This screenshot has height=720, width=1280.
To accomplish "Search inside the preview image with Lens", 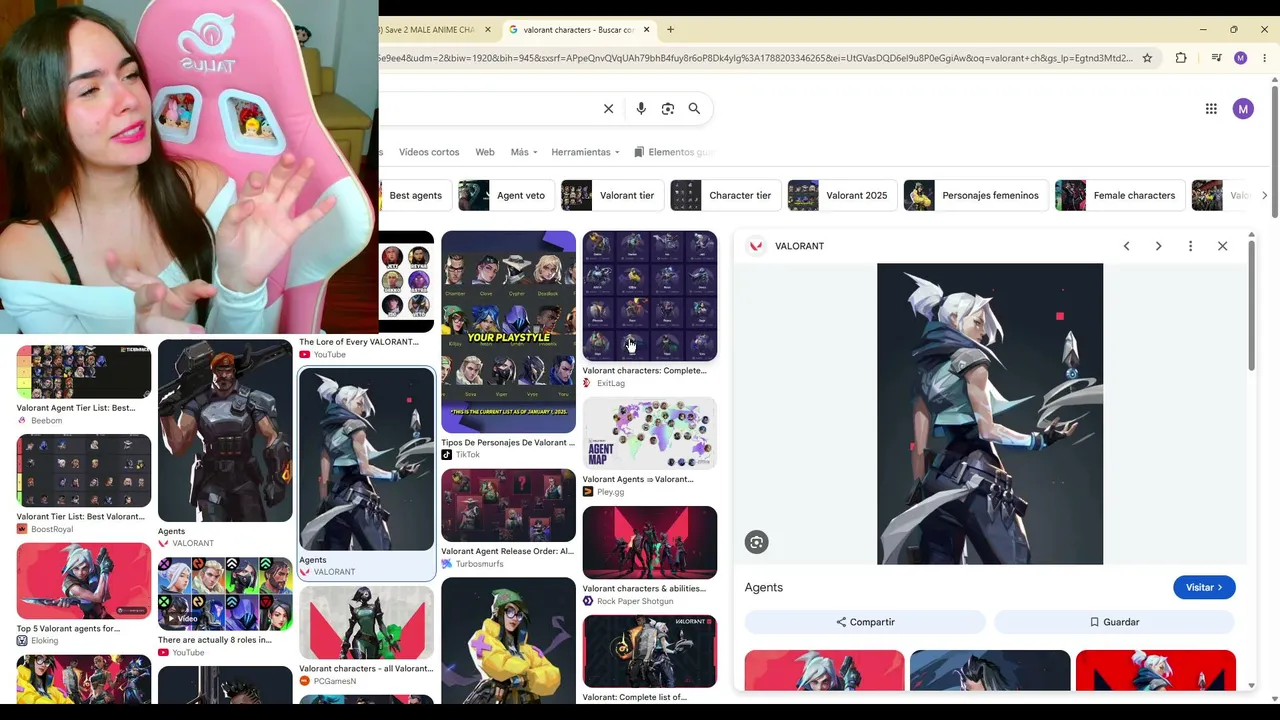I will (756, 542).
